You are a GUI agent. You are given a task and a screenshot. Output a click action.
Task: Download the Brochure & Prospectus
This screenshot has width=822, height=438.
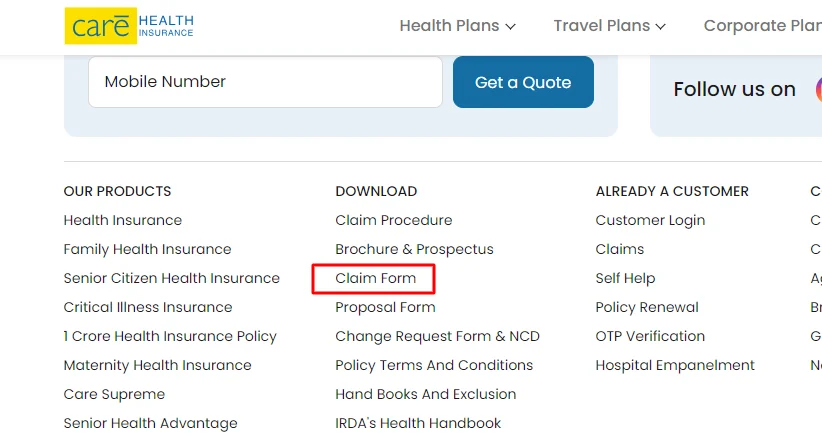click(x=414, y=249)
